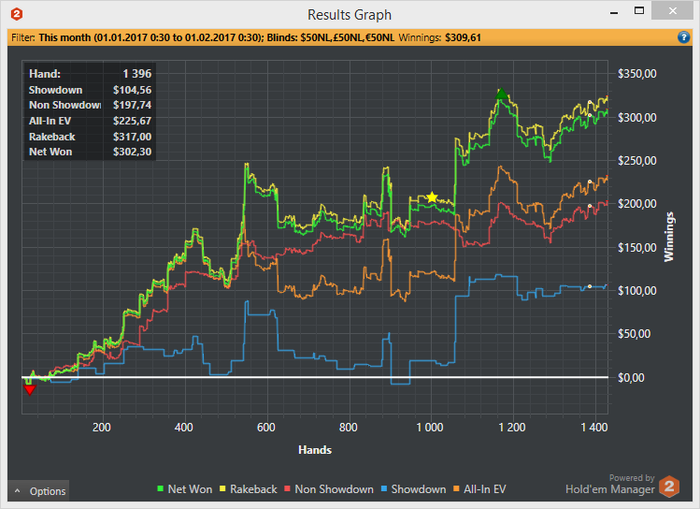Click the 1 000 hands x-axis label
Image resolution: width=700 pixels, height=509 pixels.
pyautogui.click(x=429, y=427)
